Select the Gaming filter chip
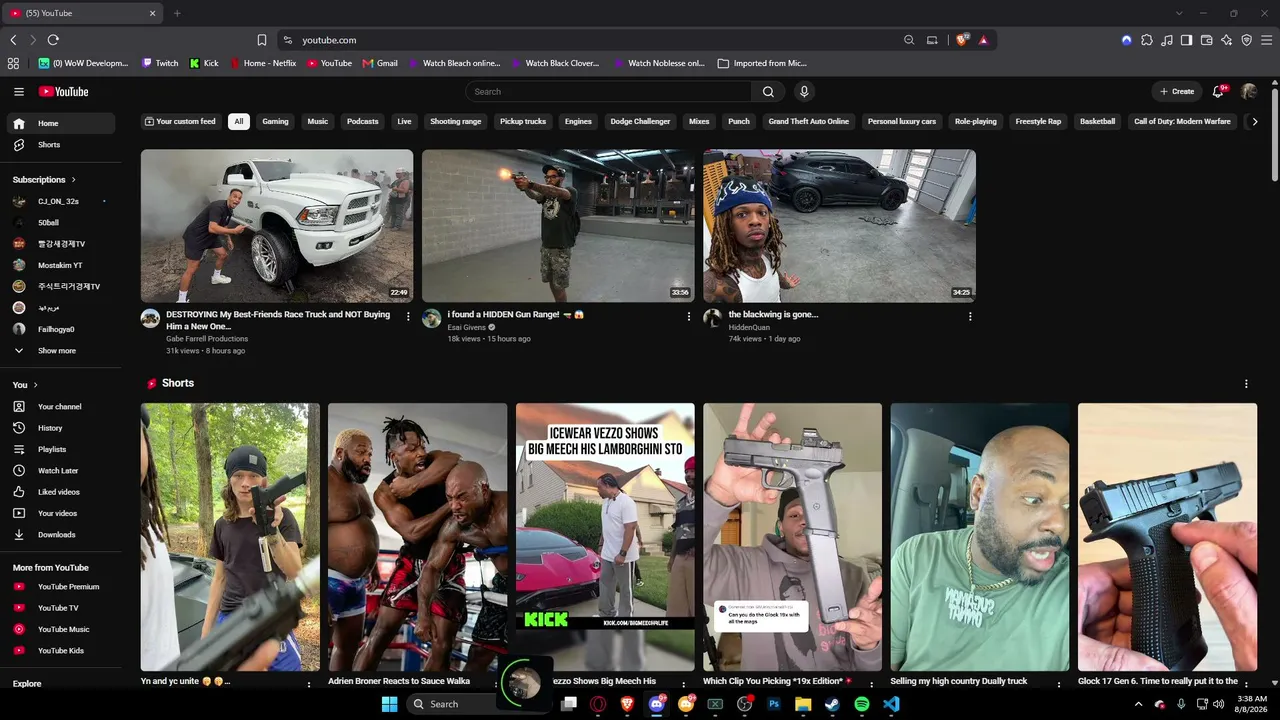The height and width of the screenshot is (720, 1280). (x=275, y=122)
